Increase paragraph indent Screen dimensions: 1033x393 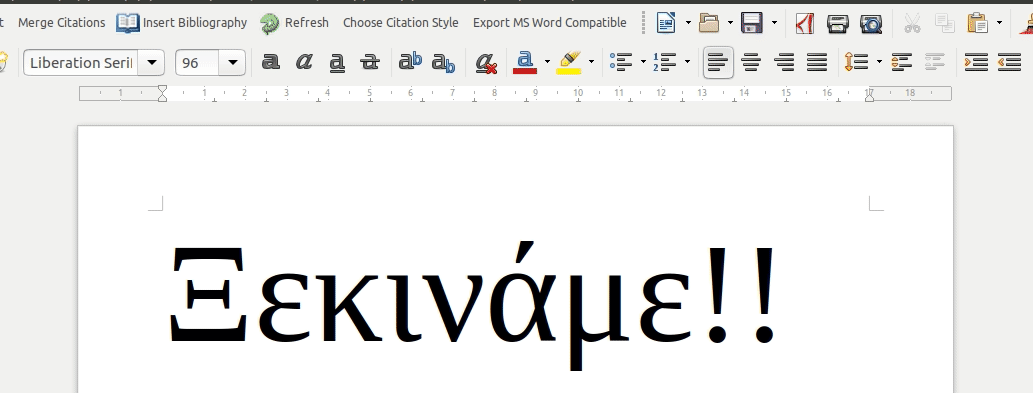(976, 63)
